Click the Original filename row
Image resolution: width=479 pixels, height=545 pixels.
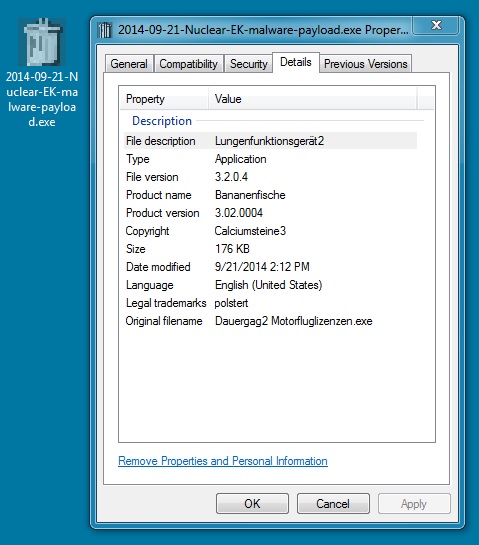pos(270,321)
